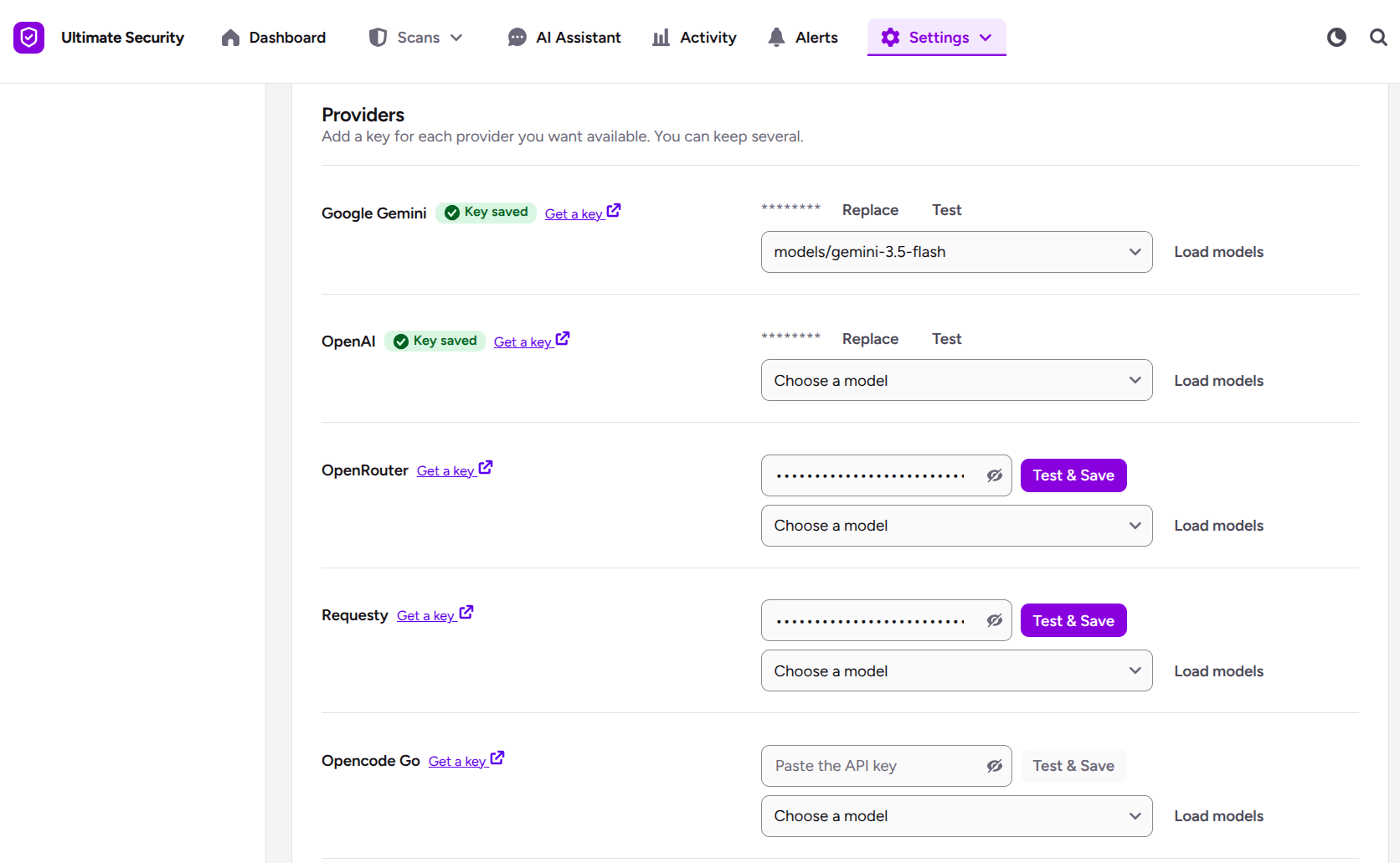Click the Settings gear icon
The width and height of the screenshot is (1400, 863).
coord(890,38)
